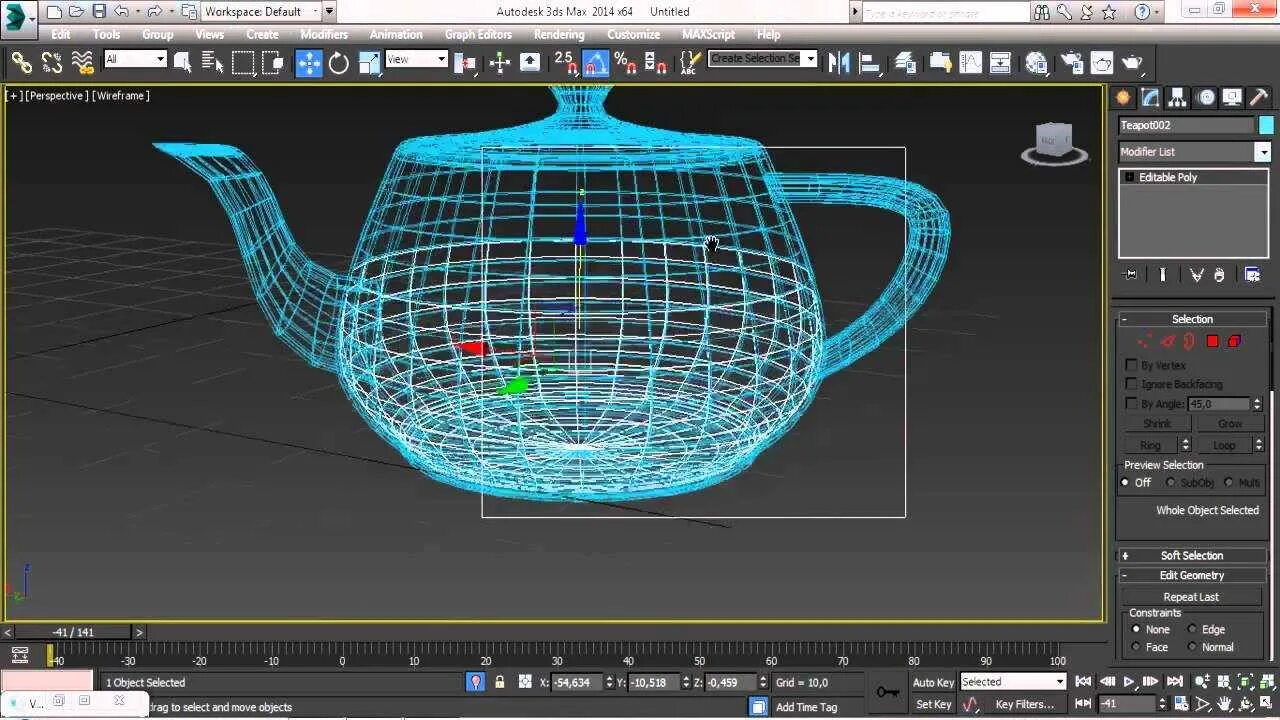The height and width of the screenshot is (720, 1280).
Task: Switch to the Create panel
Action: point(1123,96)
